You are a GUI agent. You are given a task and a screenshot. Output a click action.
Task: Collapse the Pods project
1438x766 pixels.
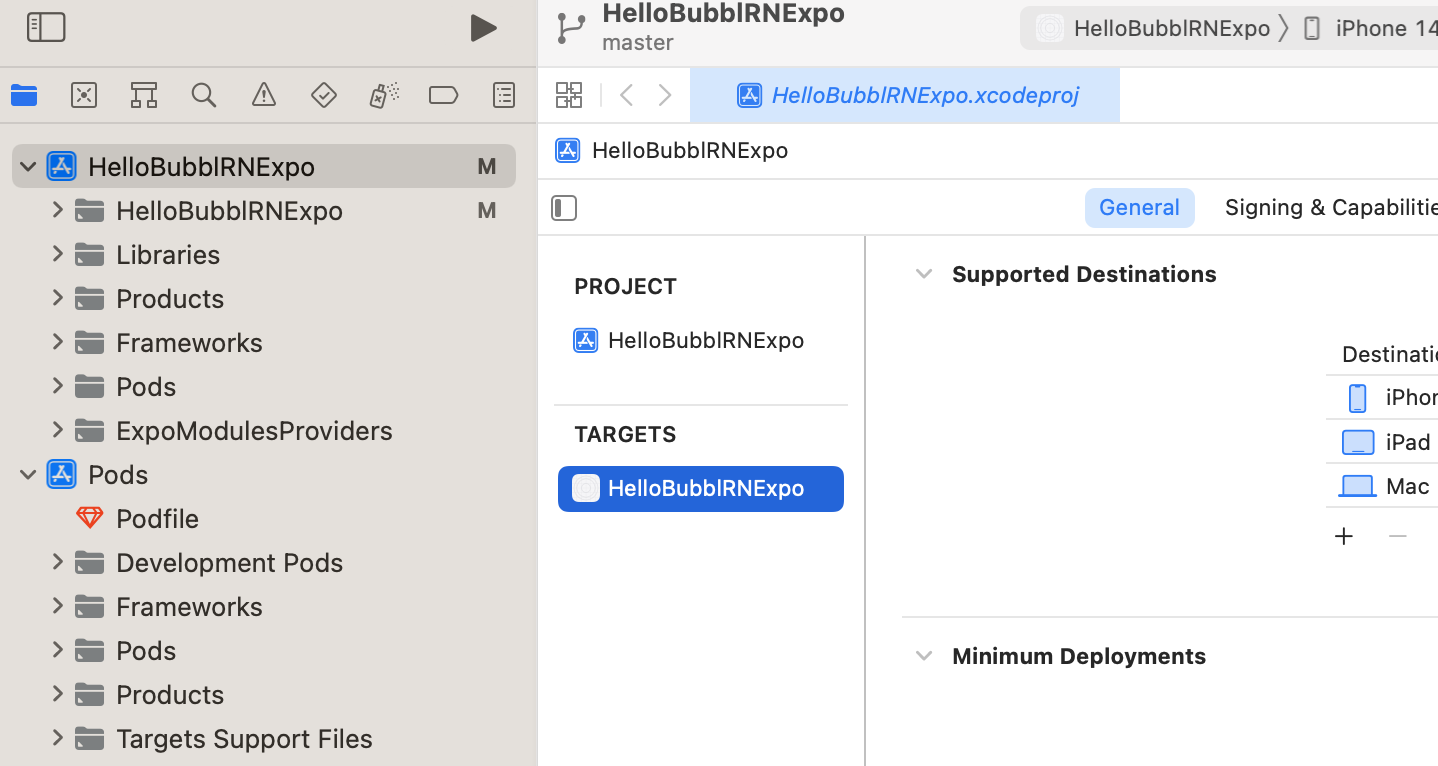click(28, 474)
